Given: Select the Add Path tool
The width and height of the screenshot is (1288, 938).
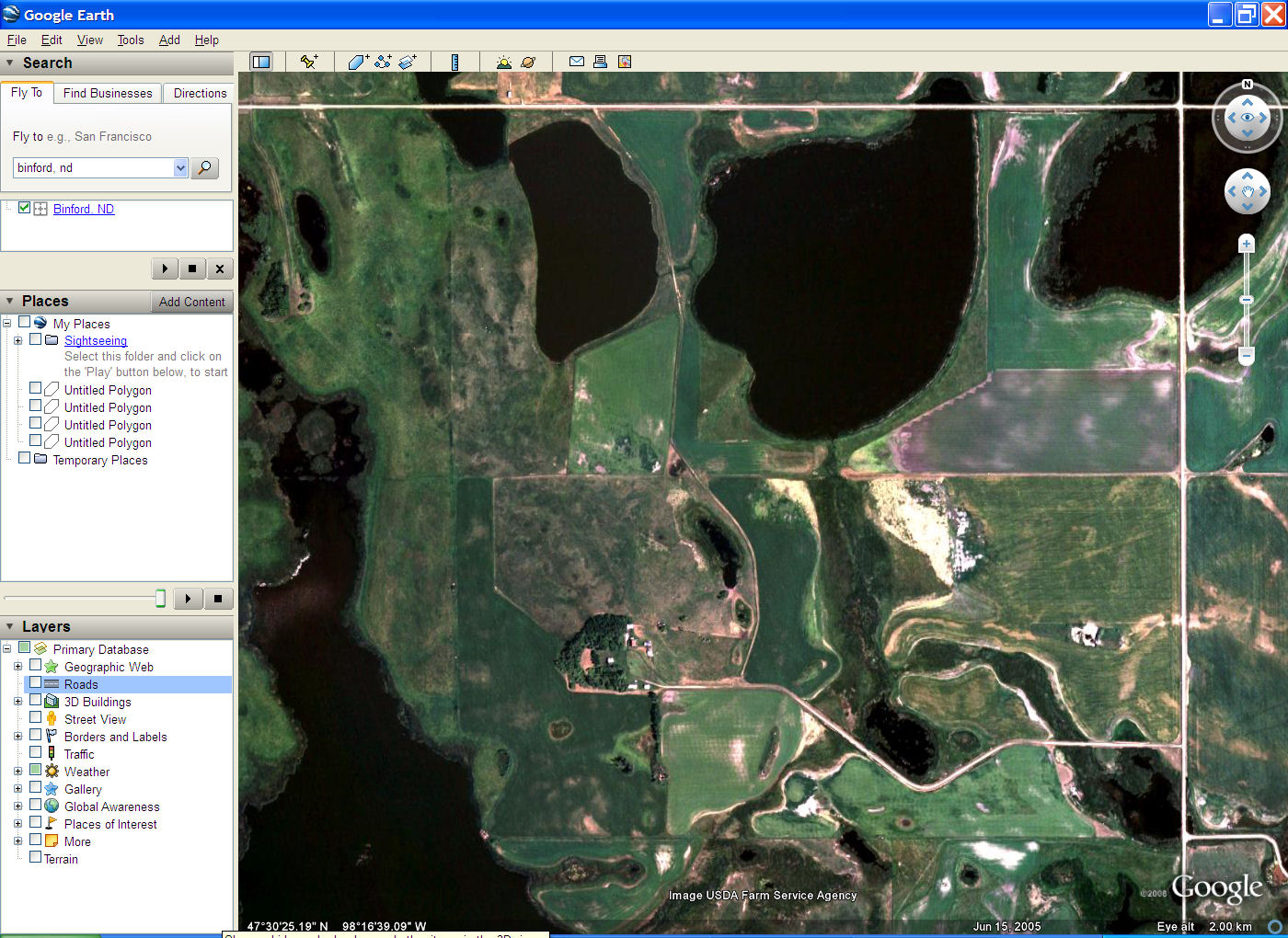Looking at the screenshot, I should click(383, 62).
